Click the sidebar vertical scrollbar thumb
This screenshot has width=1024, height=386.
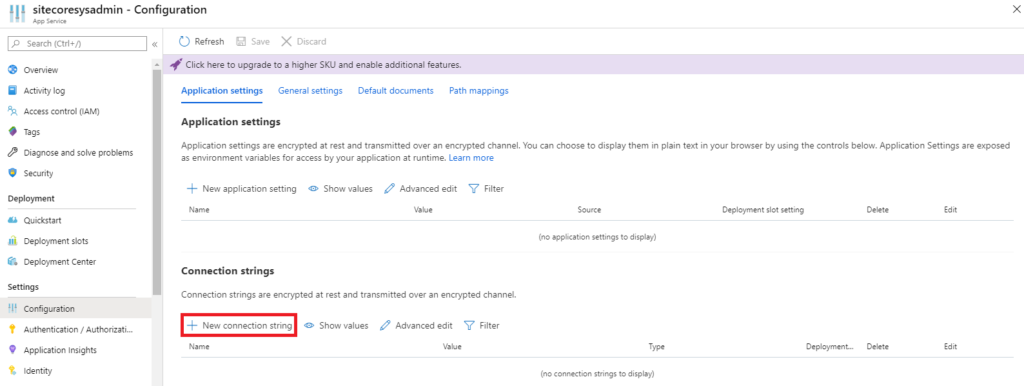(x=156, y=183)
